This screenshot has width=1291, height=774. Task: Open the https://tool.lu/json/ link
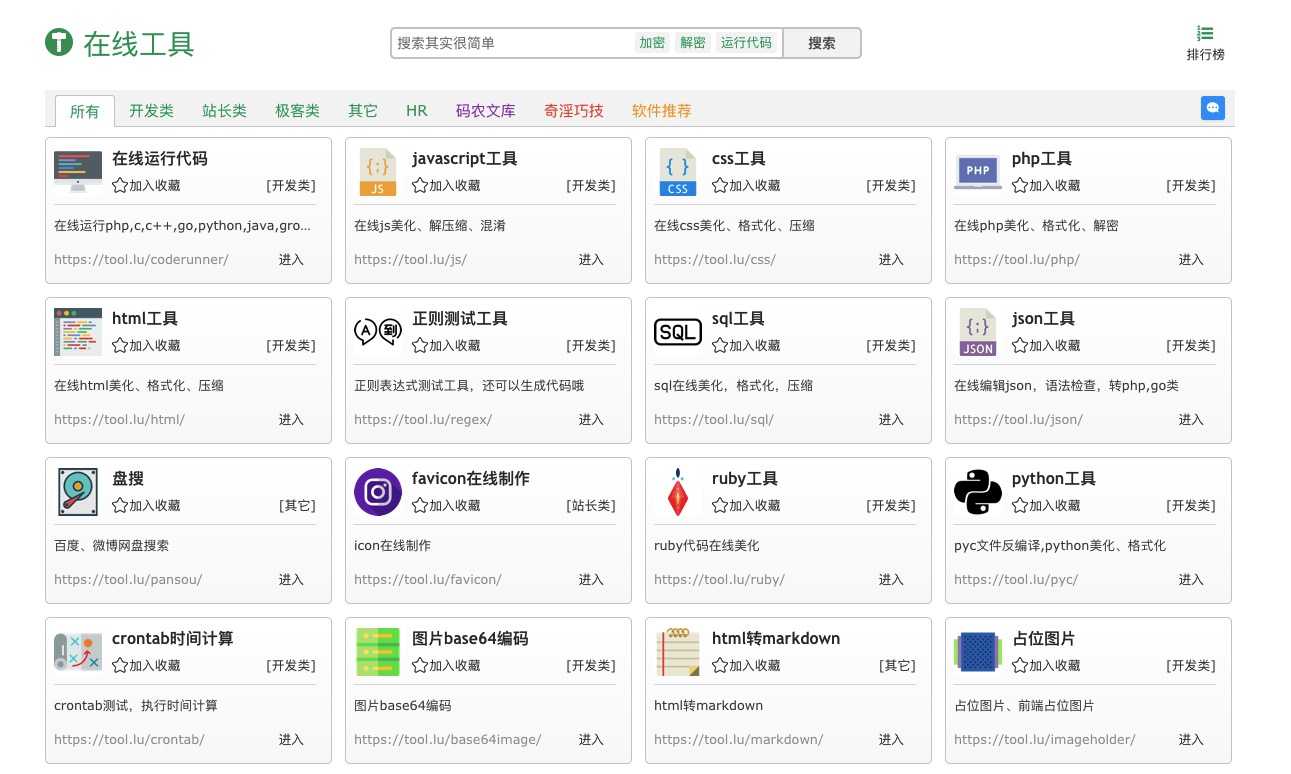pos(1018,419)
